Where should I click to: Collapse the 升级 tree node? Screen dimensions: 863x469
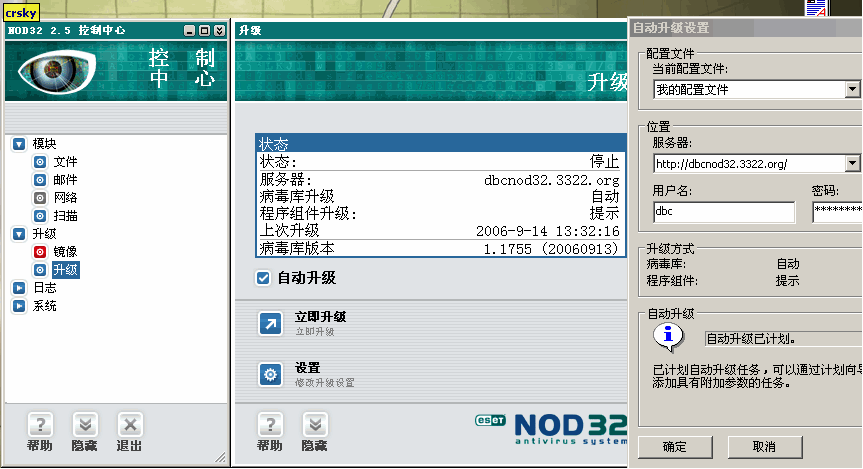(19, 234)
